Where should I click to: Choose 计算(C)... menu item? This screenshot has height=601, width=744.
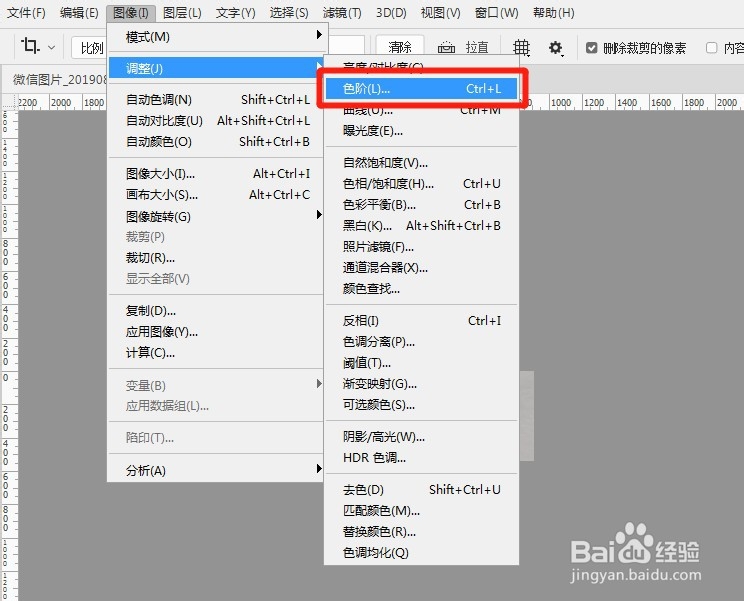[x=218, y=352]
